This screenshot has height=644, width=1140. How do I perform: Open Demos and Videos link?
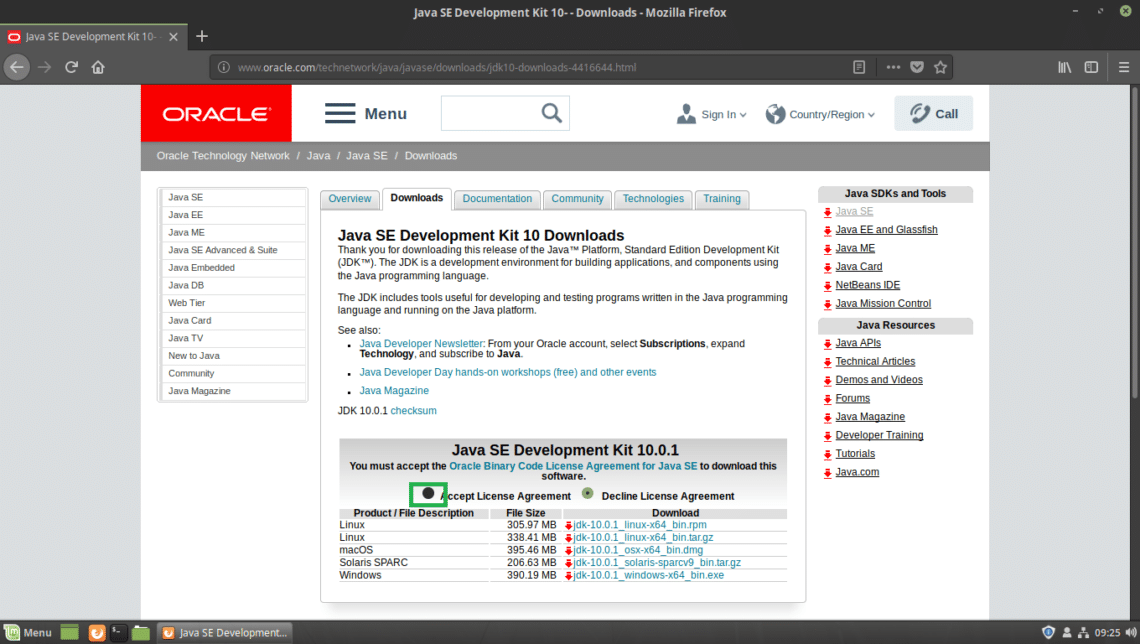879,380
